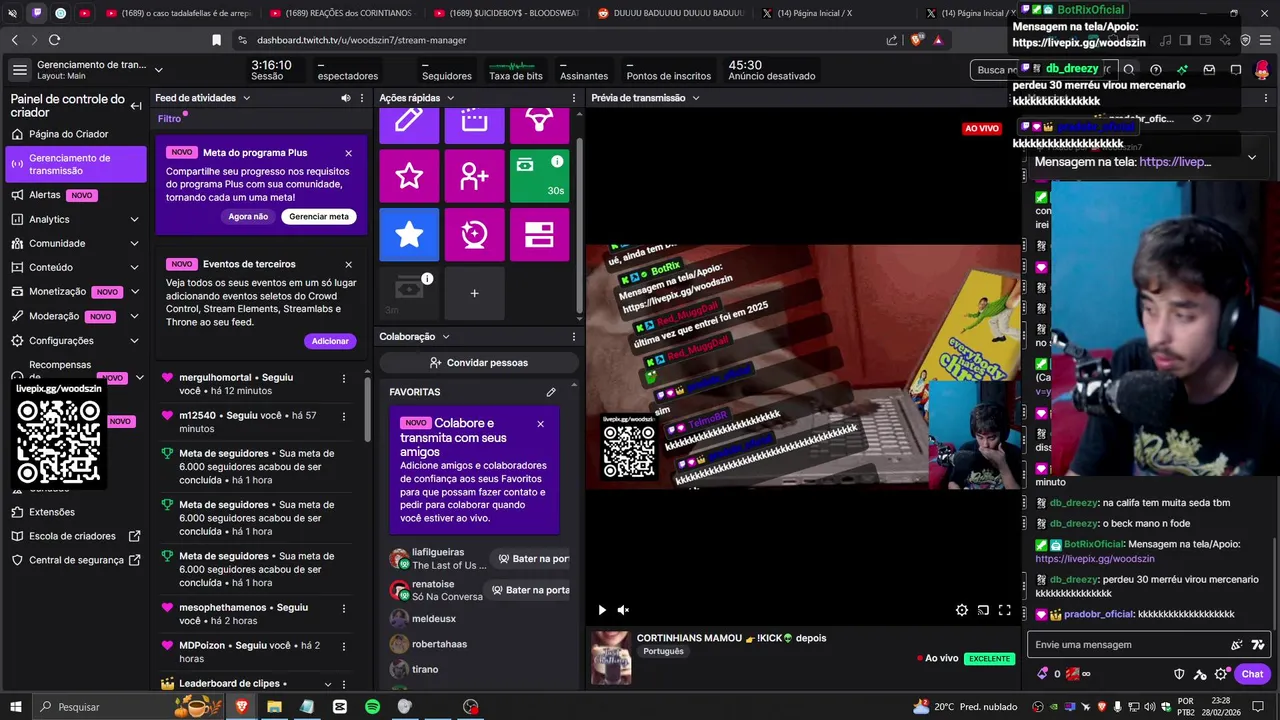Open Colaboração panel three-dot menu
The height and width of the screenshot is (720, 1280).
(574, 337)
